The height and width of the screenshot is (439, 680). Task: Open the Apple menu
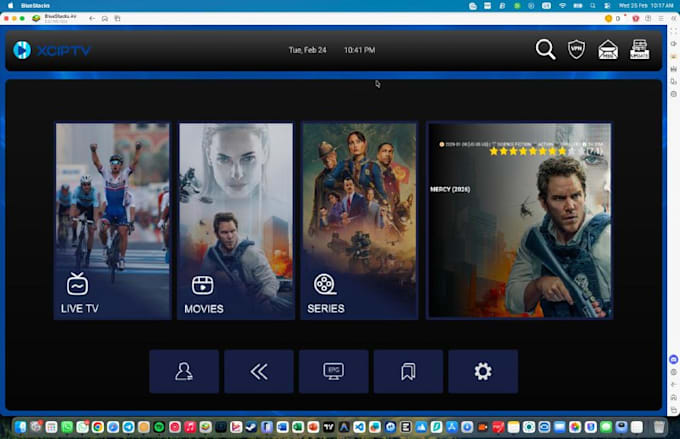[10, 6]
